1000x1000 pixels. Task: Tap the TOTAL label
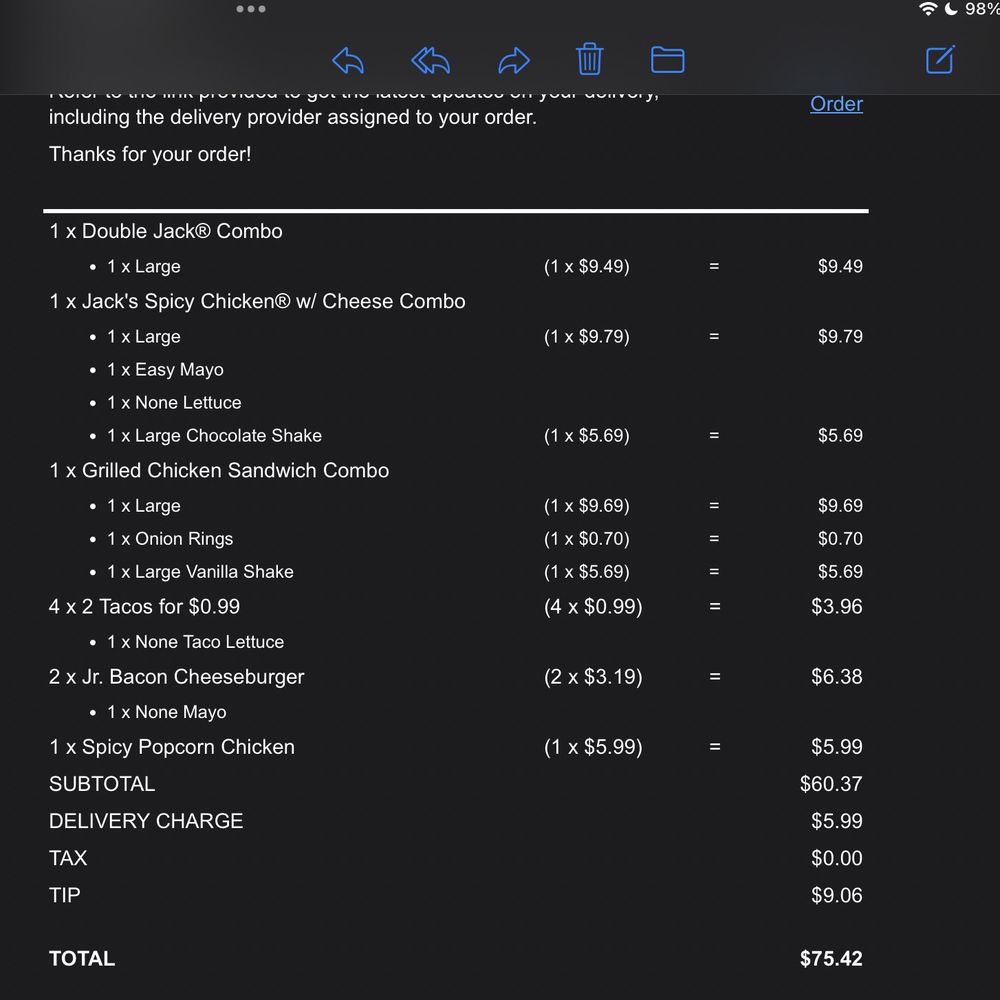(82, 959)
